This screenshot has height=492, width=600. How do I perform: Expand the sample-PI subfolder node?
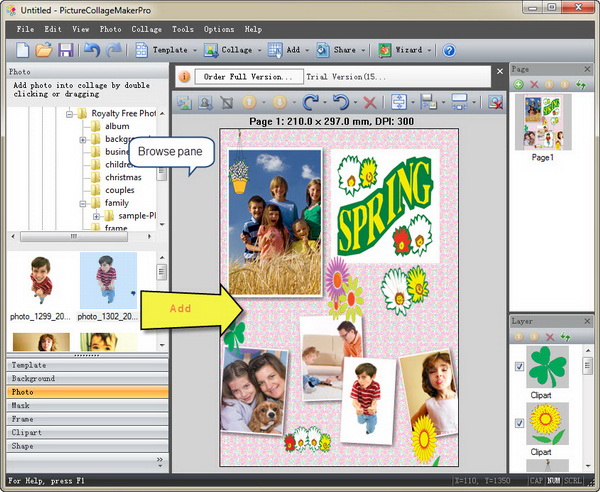(x=96, y=217)
